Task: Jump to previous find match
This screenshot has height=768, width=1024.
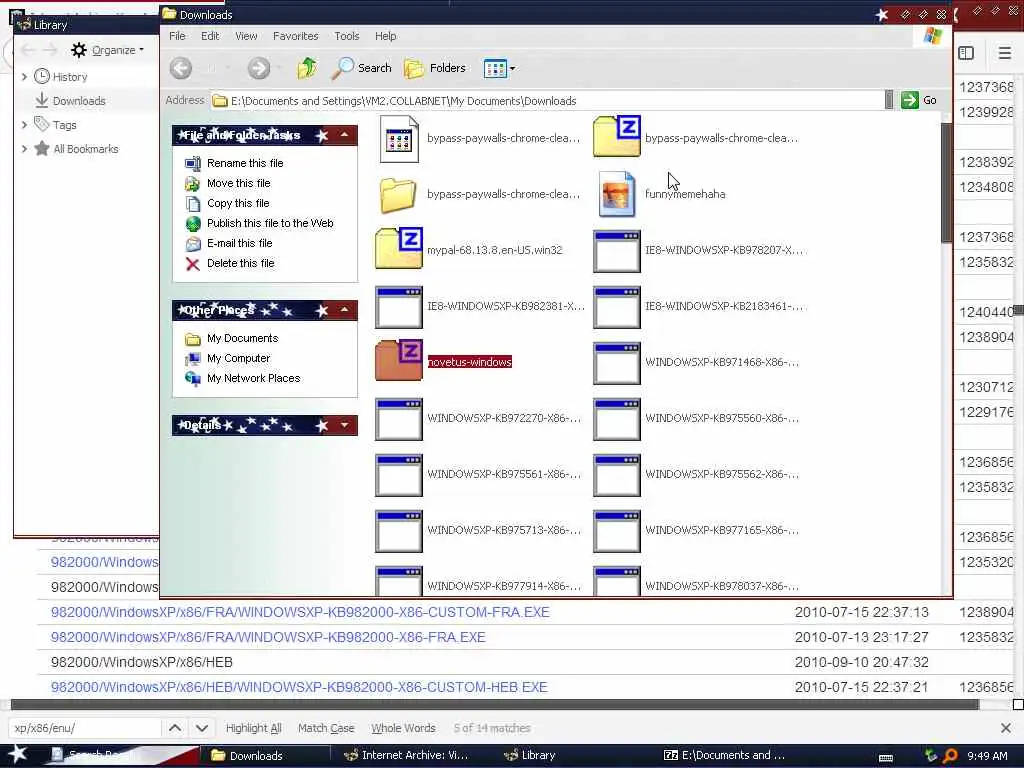Action: point(175,728)
